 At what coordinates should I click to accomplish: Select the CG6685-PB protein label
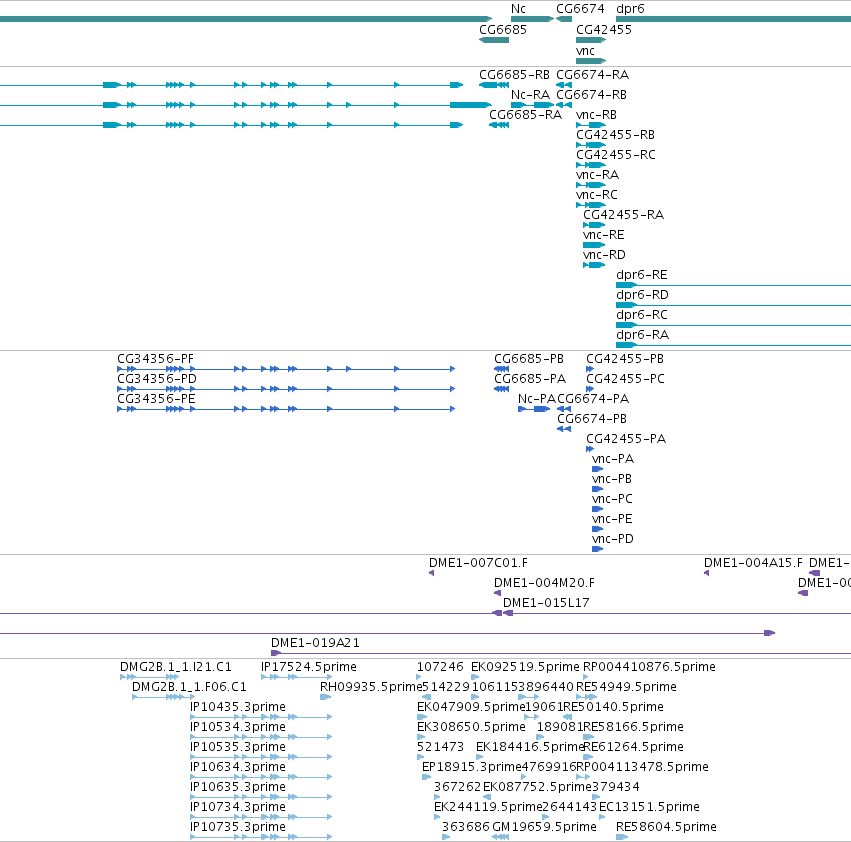pyautogui.click(x=529, y=359)
